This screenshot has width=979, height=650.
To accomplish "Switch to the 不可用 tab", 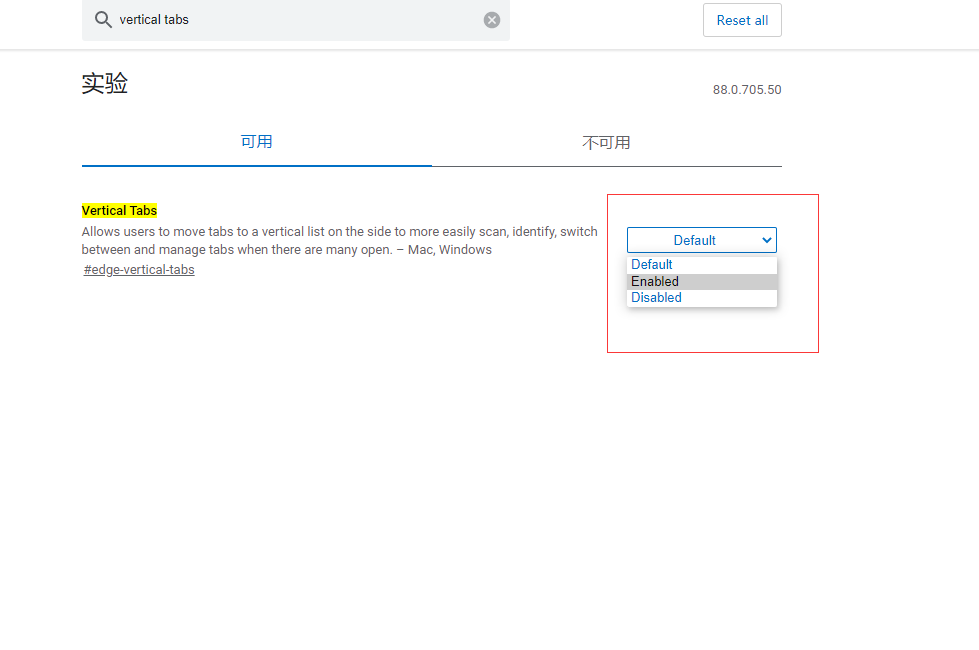I will 606,143.
